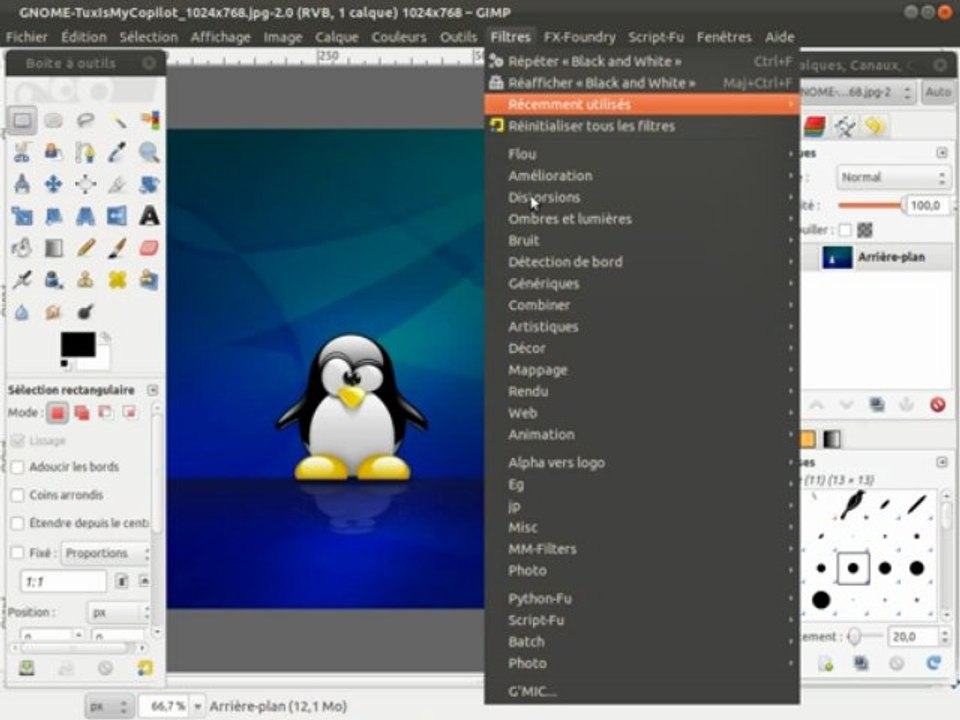Select the Measure tool

point(22,184)
